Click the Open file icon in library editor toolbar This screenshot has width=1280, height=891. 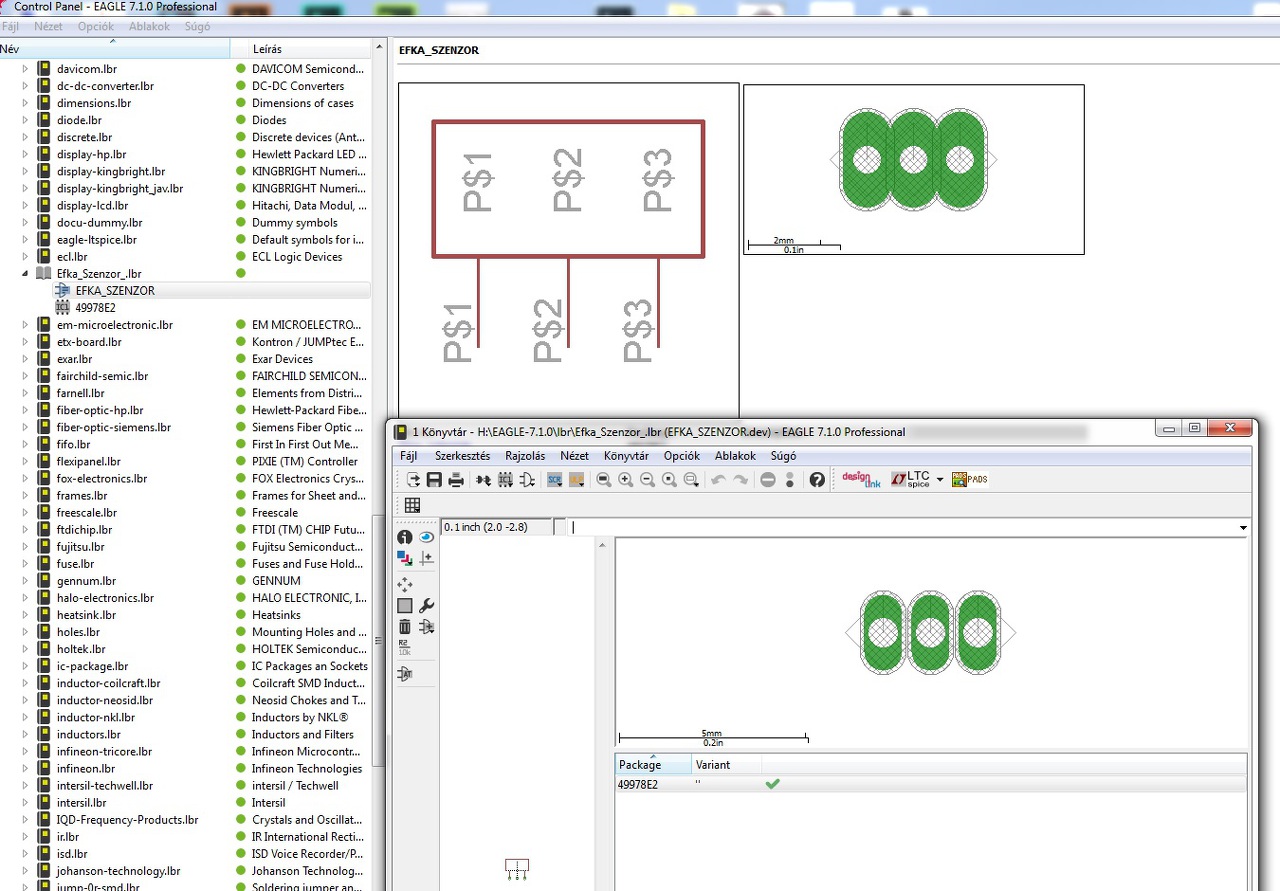pos(413,480)
